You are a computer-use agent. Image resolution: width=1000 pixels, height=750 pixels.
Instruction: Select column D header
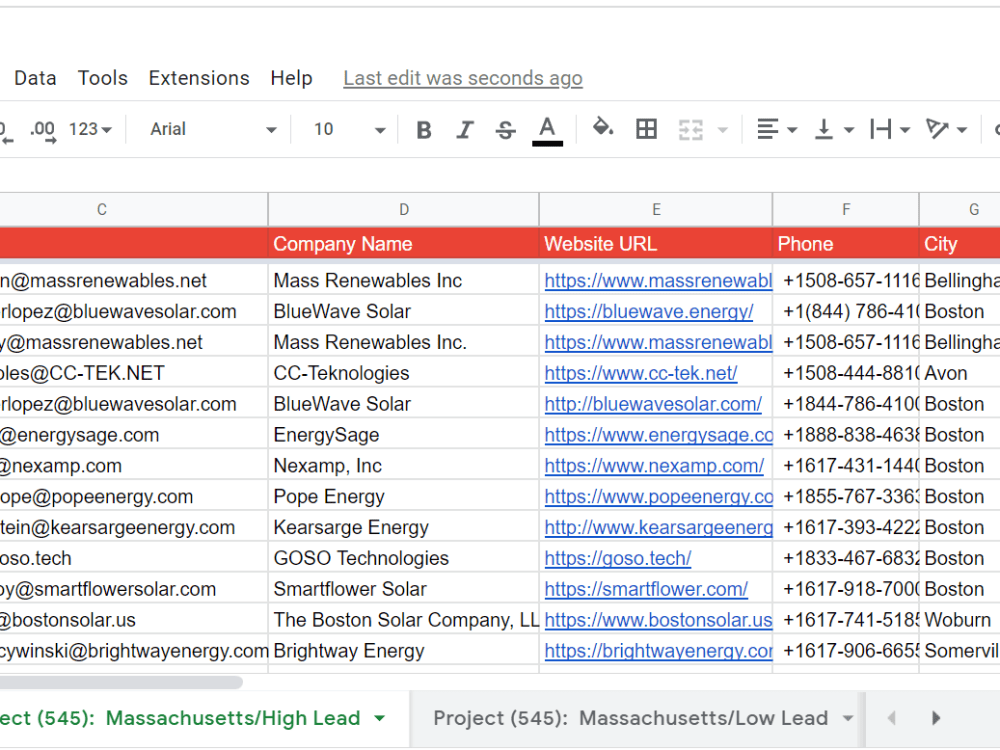click(x=404, y=209)
